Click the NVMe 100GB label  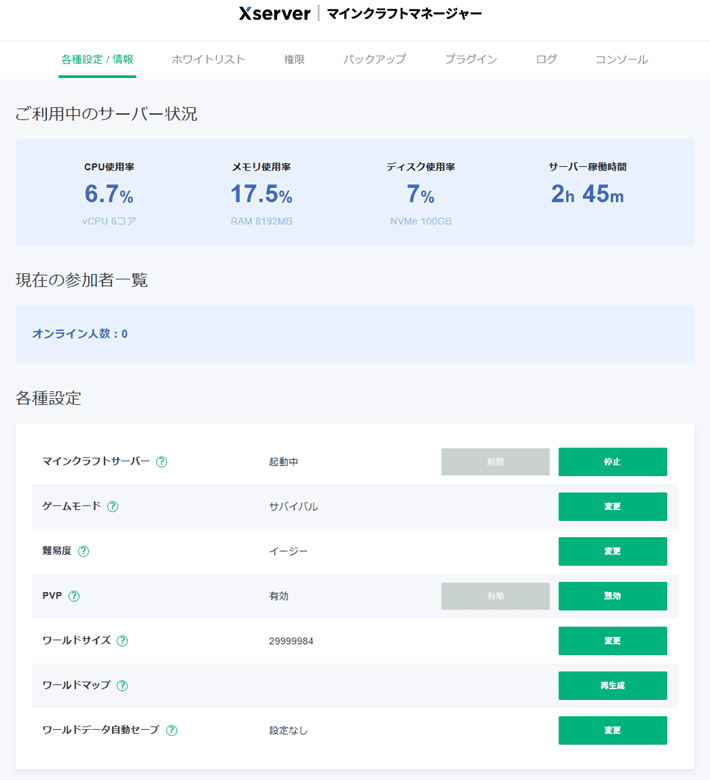(420, 221)
